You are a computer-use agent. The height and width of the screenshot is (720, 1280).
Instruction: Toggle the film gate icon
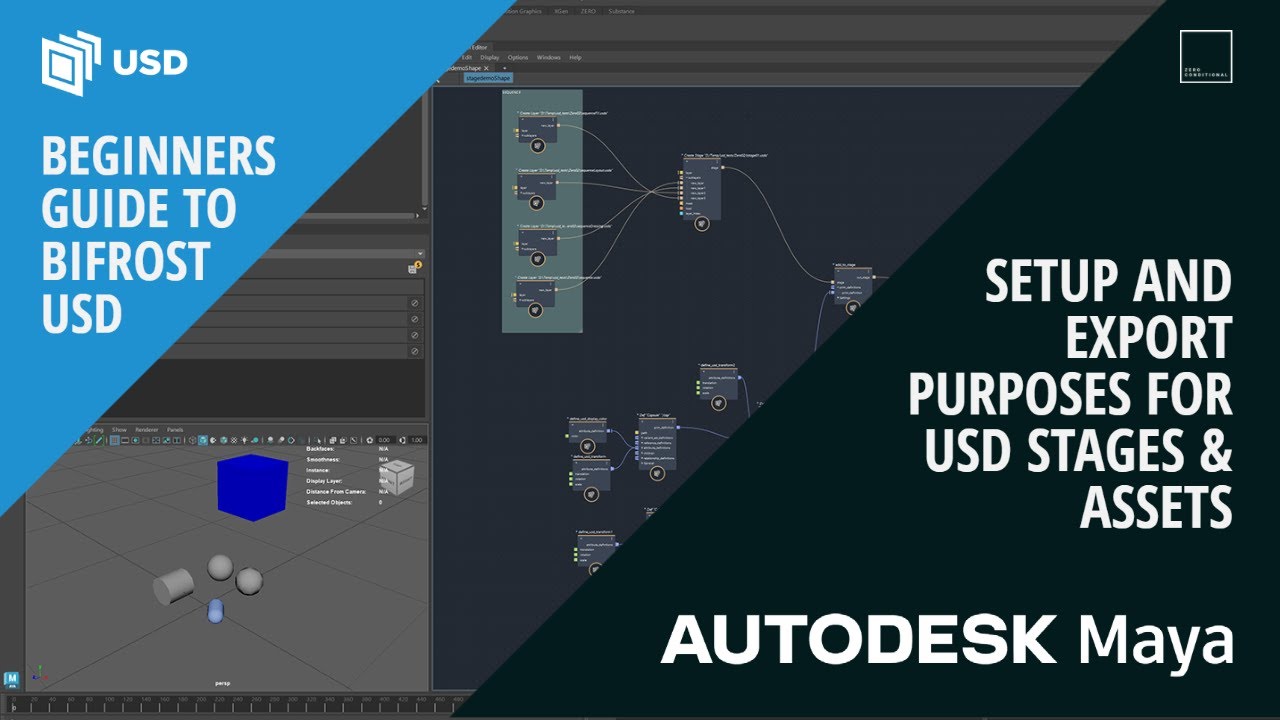[125, 440]
